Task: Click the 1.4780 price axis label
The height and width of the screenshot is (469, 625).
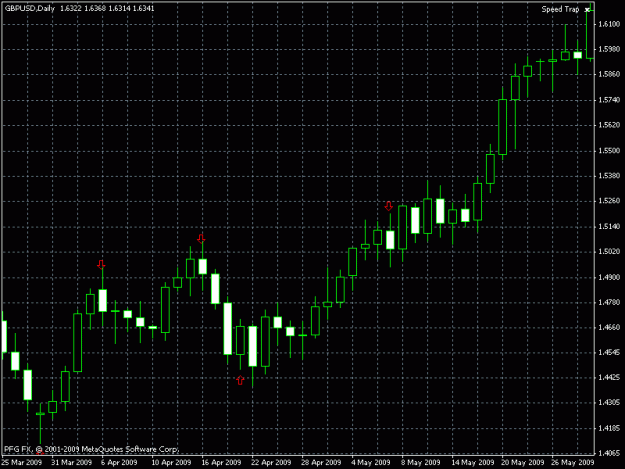Action: click(x=609, y=302)
